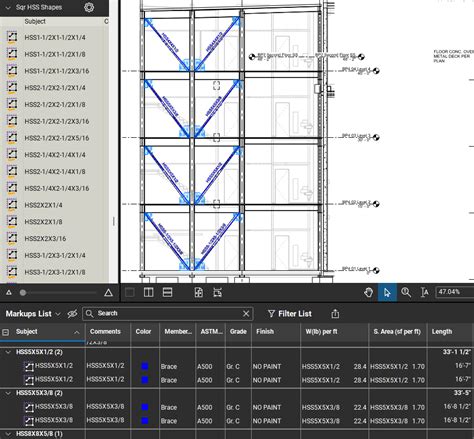This screenshot has width=474, height=439.
Task: Open the Filter List button
Action: [x=290, y=314]
